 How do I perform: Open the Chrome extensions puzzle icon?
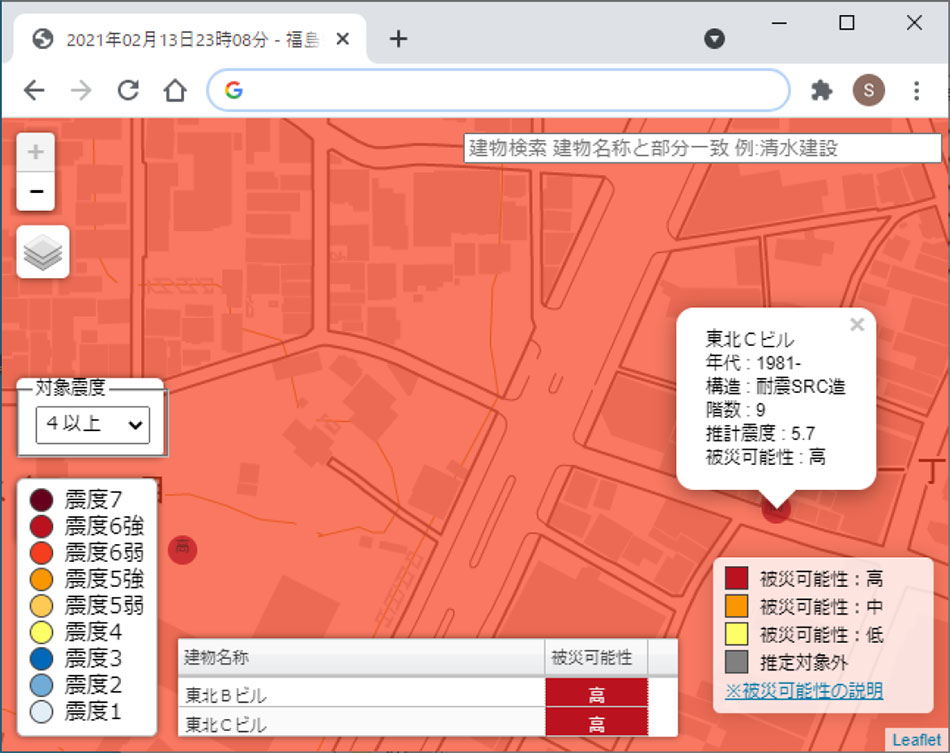click(x=821, y=90)
